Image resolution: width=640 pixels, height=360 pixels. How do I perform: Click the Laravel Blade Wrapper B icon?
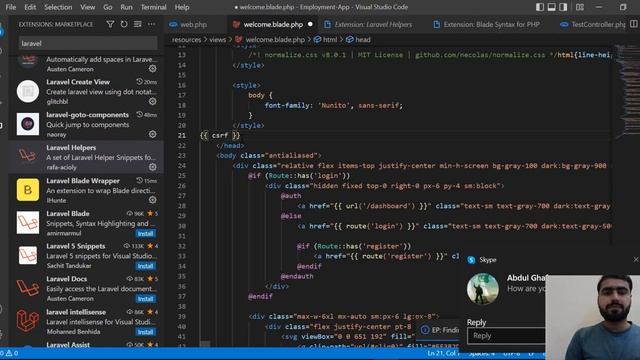click(28, 189)
